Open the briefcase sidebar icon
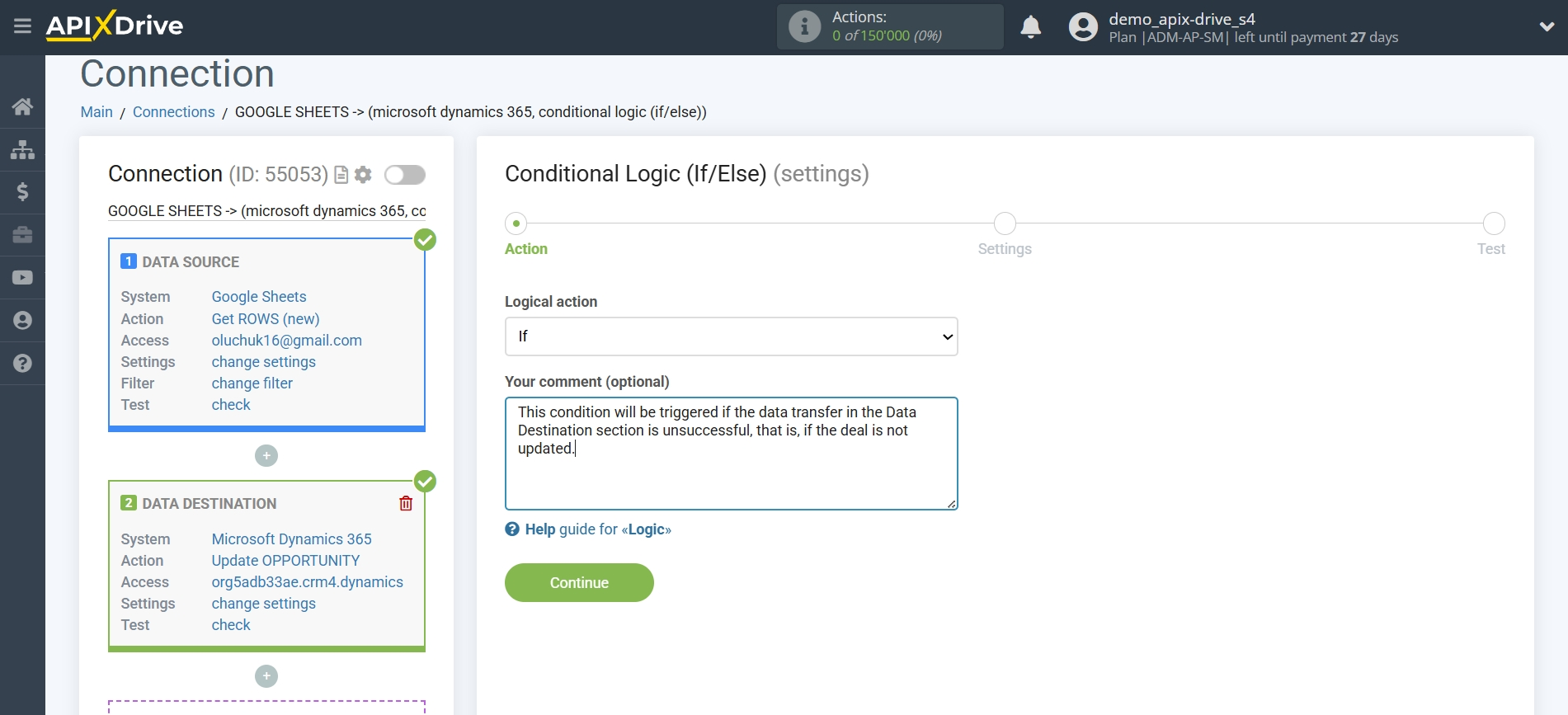The image size is (1568, 715). 22,235
